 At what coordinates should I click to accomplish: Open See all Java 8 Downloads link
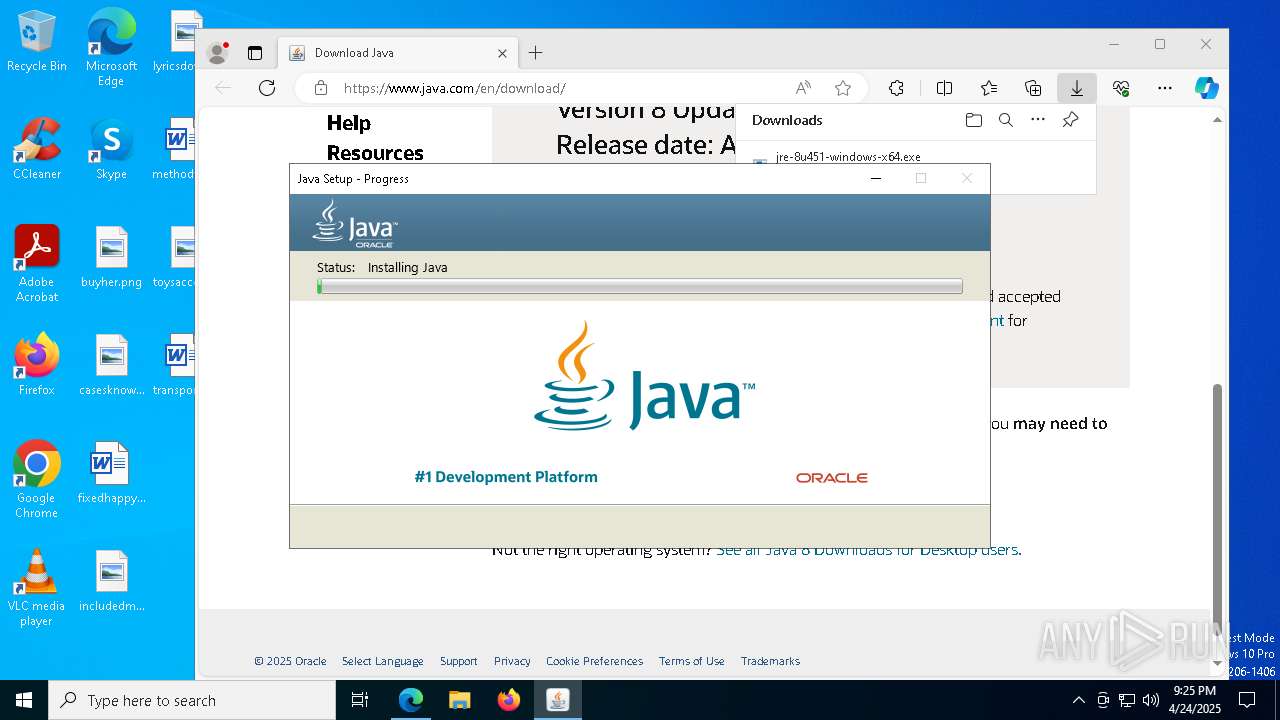(x=868, y=550)
